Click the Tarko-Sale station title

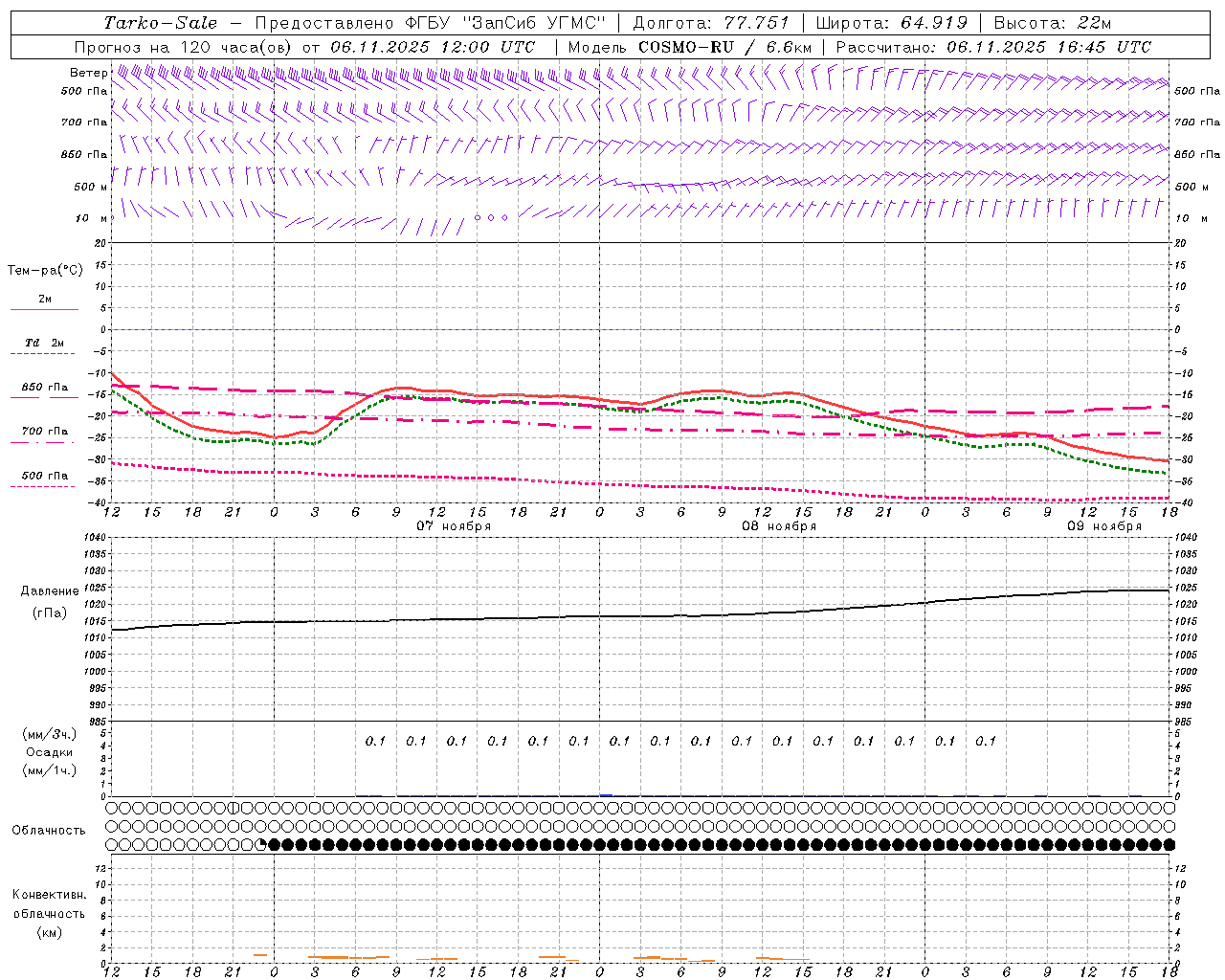point(160,23)
